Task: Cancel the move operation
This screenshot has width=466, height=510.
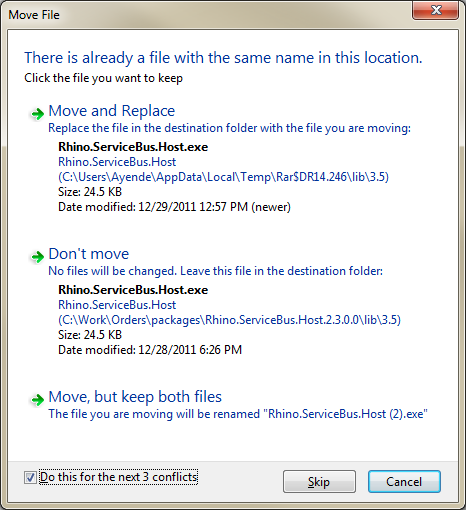Action: (404, 482)
